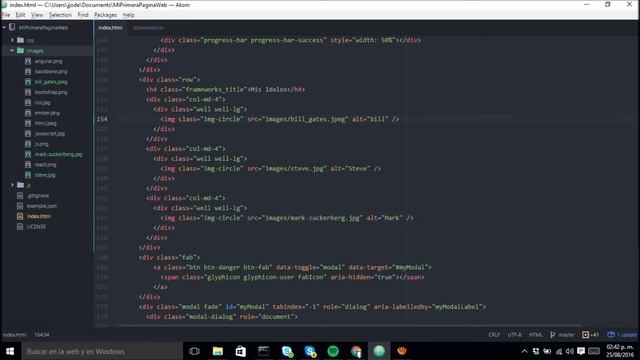Screen dimensions: 640x360
Task: Open the Help menu
Action: click(x=129, y=15)
